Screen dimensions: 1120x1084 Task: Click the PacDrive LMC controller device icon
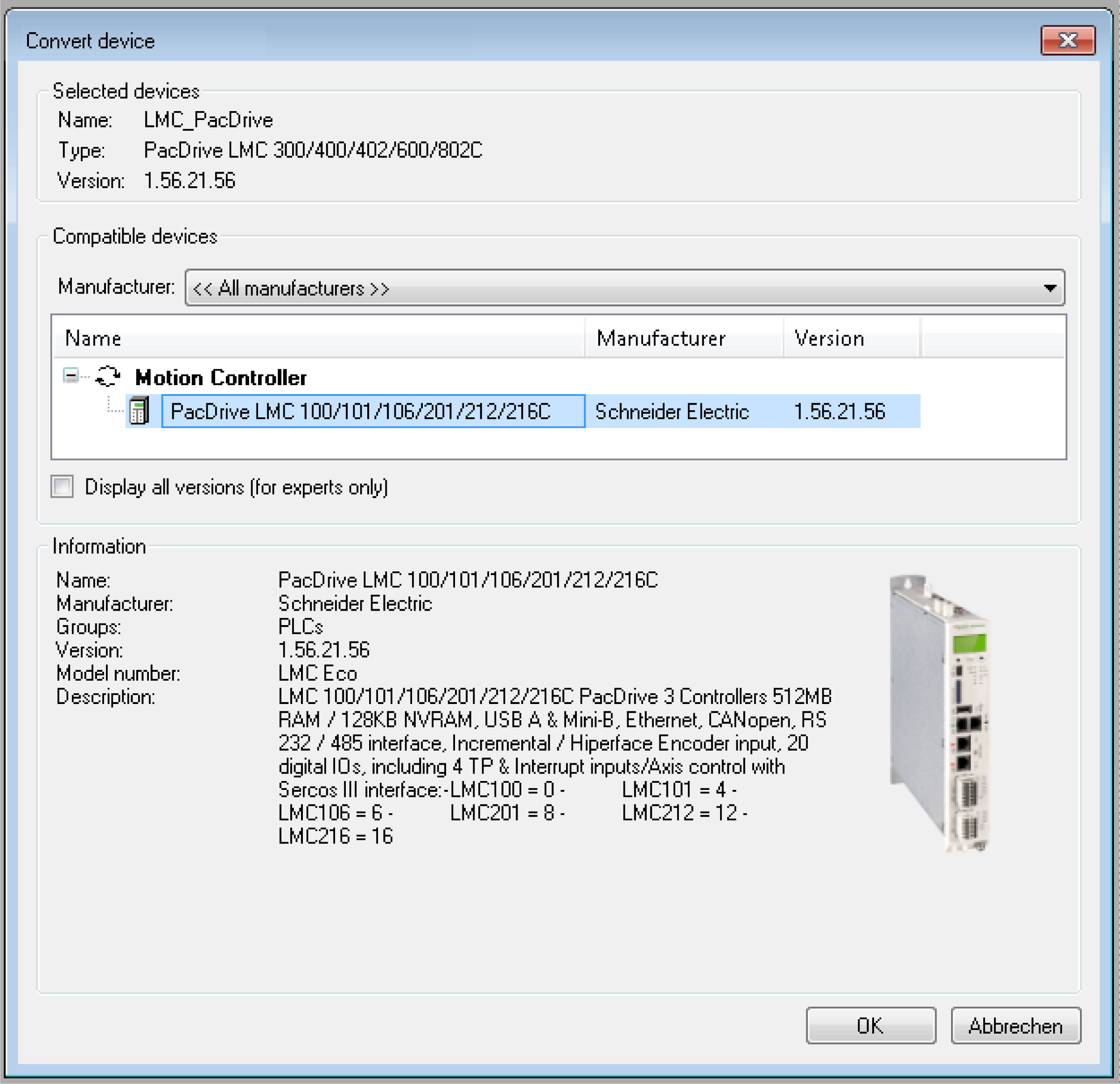click(139, 410)
